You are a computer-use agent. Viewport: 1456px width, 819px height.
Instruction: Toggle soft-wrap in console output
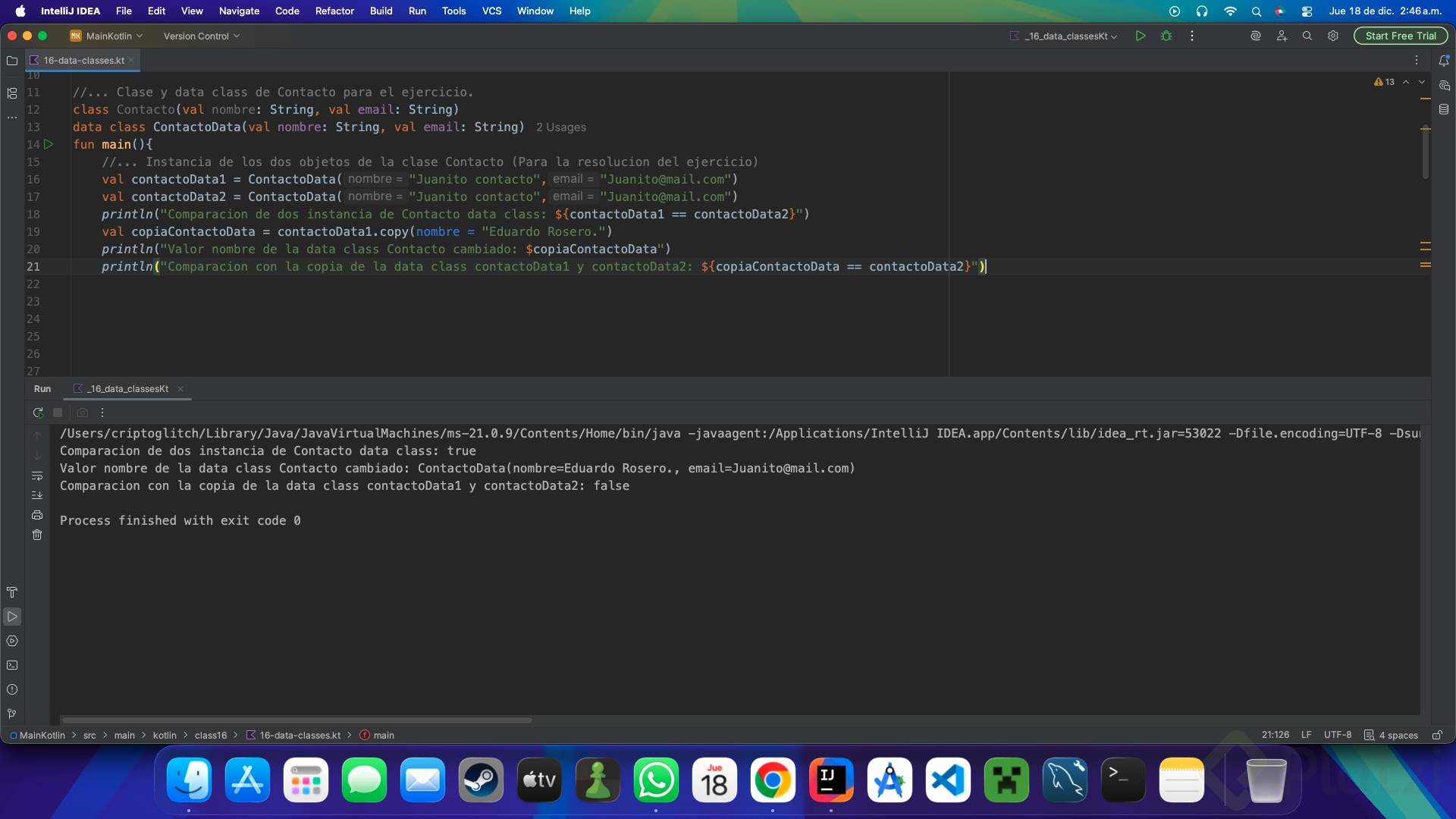pyautogui.click(x=37, y=475)
